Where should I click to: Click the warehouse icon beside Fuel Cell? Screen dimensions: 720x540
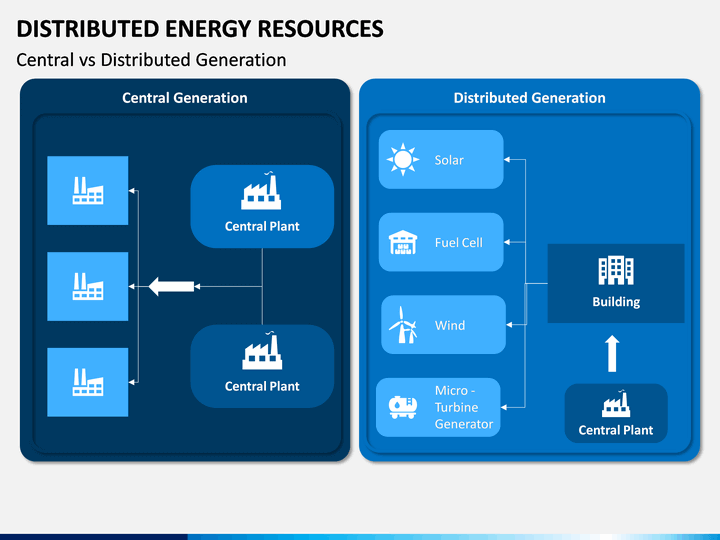[403, 242]
